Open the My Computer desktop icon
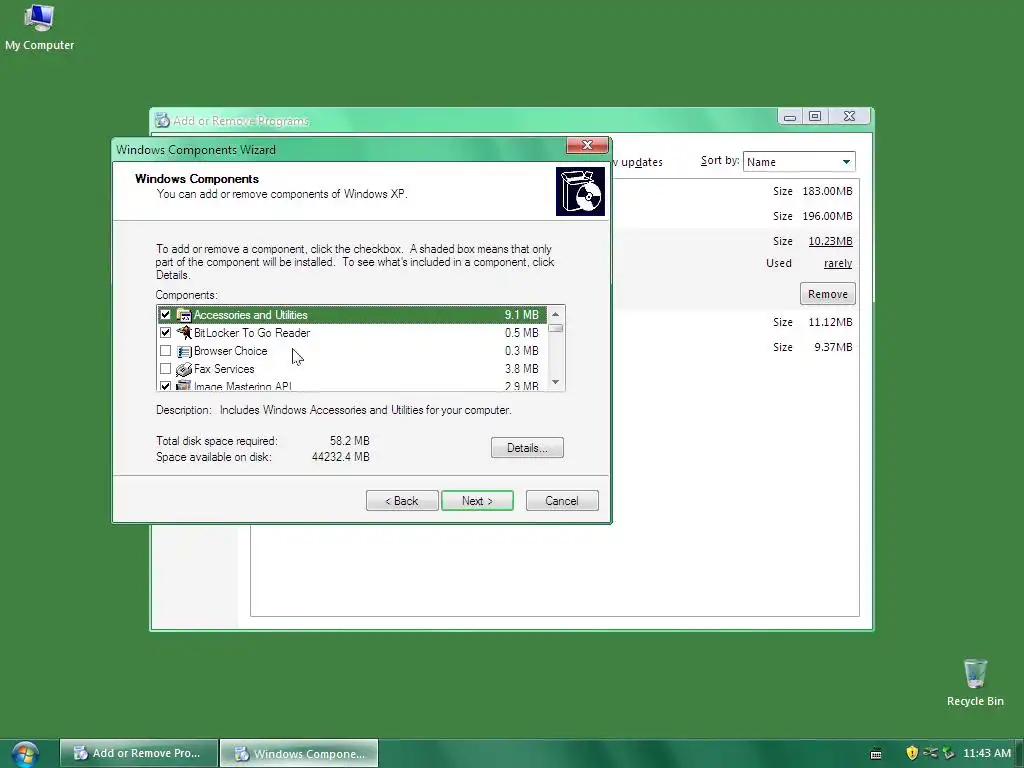This screenshot has height=768, width=1024. click(x=39, y=27)
